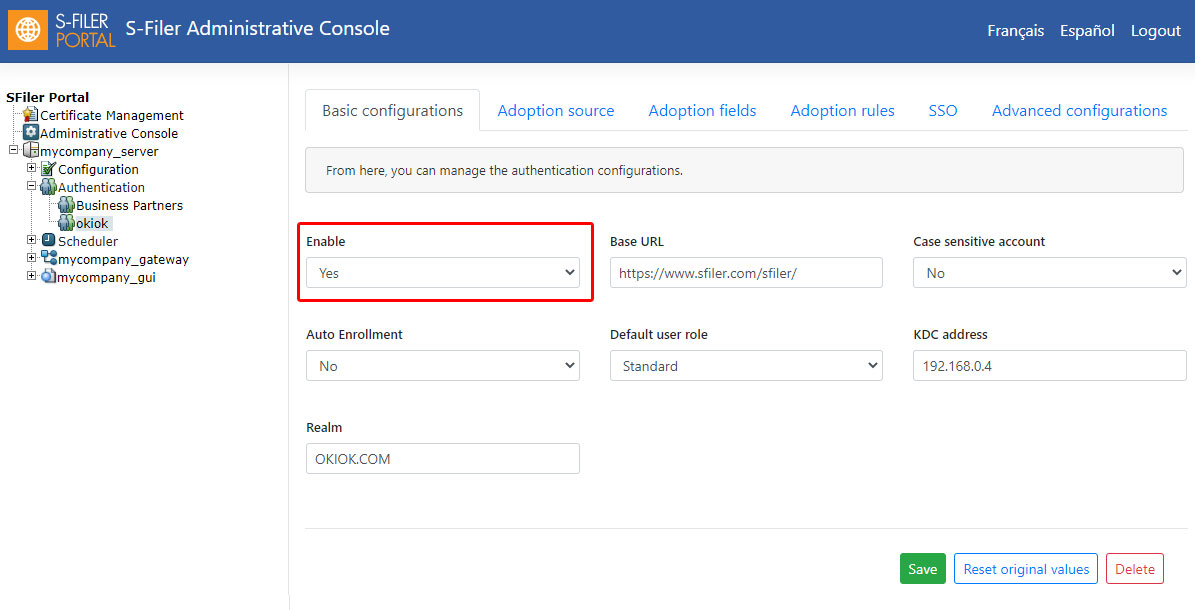Screen dimensions: 1195x610
Task: Select mycompany_server in the tree
Action: point(99,151)
